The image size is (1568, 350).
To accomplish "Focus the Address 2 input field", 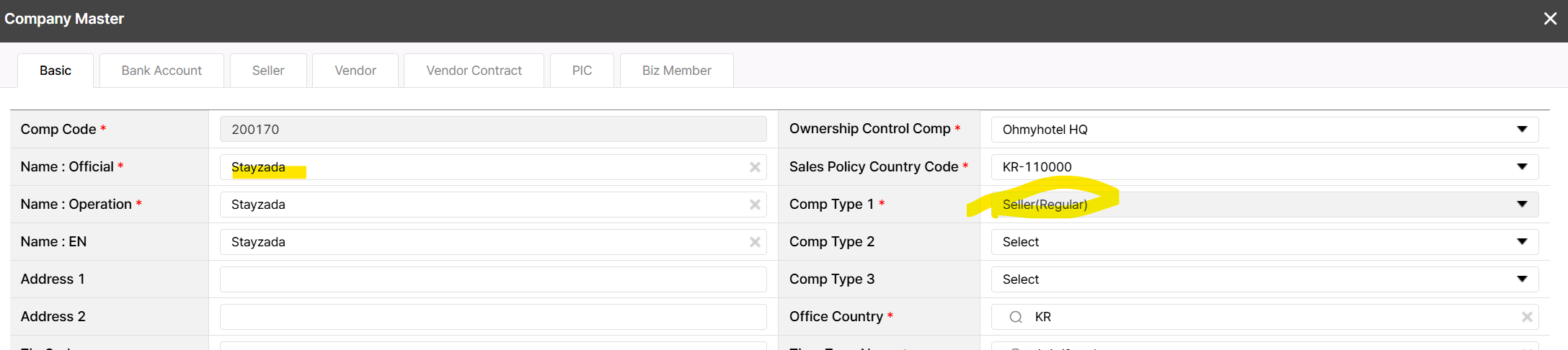I will point(493,317).
